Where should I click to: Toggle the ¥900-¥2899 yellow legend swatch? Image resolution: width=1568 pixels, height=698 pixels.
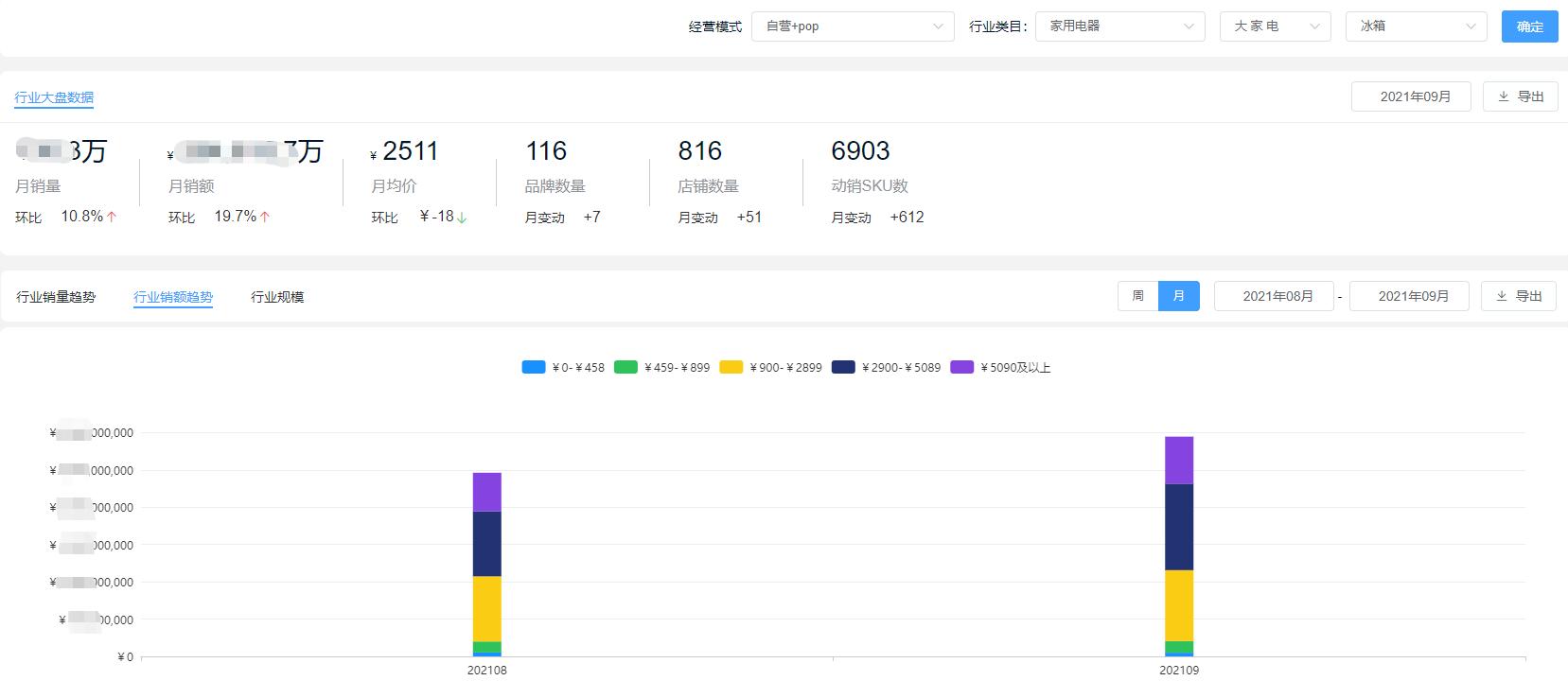click(x=731, y=367)
